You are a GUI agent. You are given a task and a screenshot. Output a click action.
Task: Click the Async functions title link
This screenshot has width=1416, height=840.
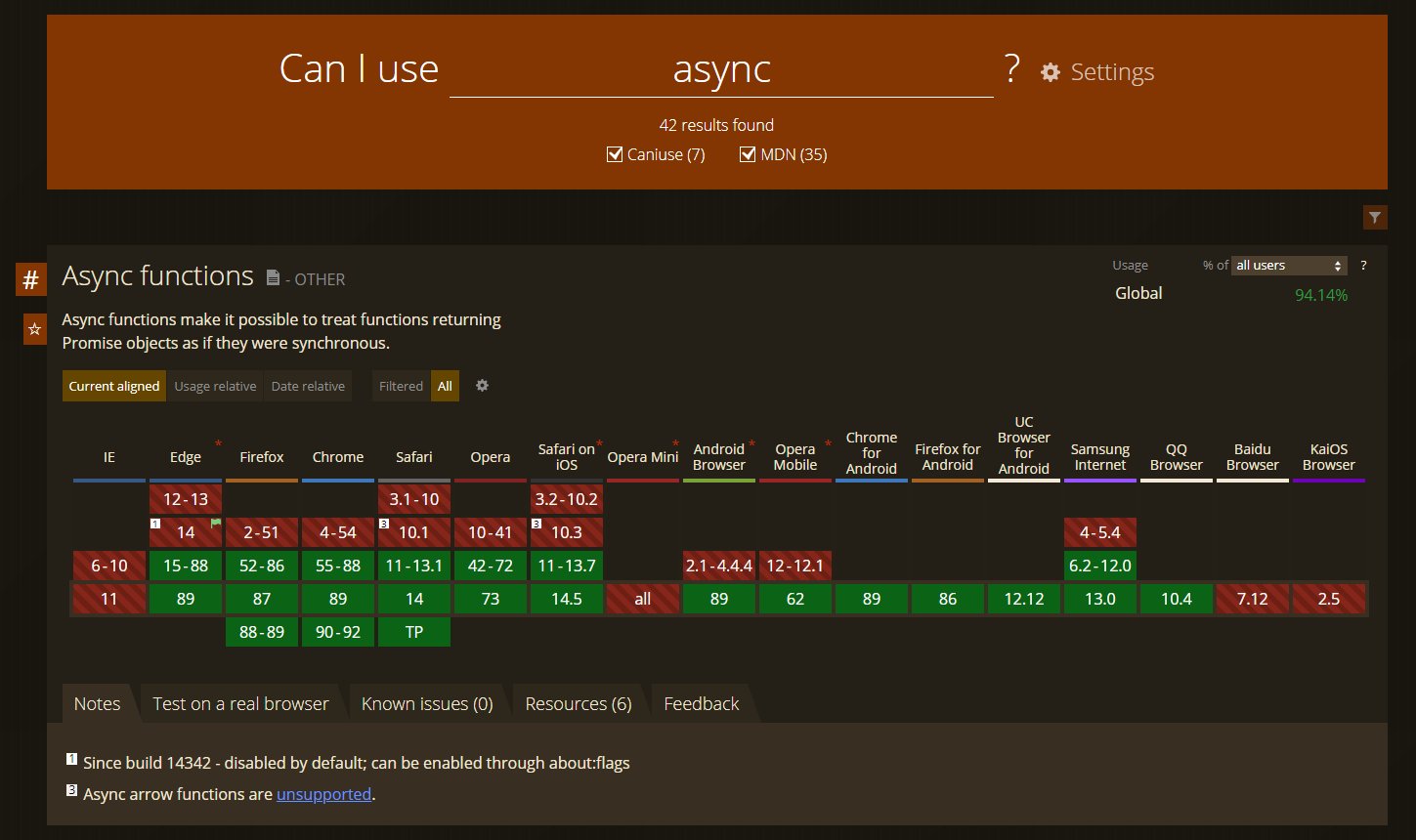tap(158, 276)
